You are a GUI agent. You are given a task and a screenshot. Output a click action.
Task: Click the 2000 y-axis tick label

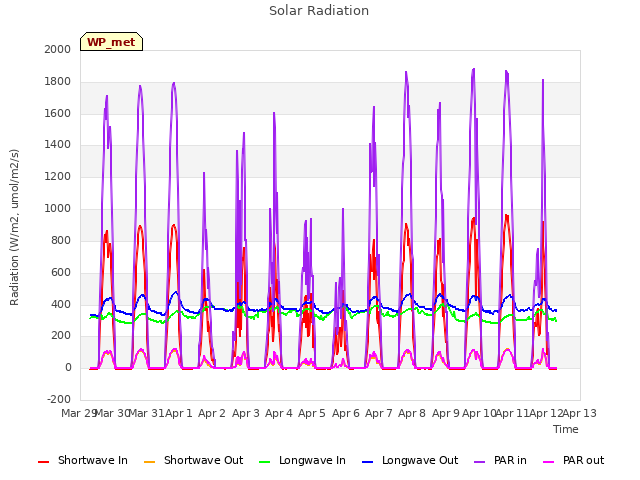click(x=58, y=49)
